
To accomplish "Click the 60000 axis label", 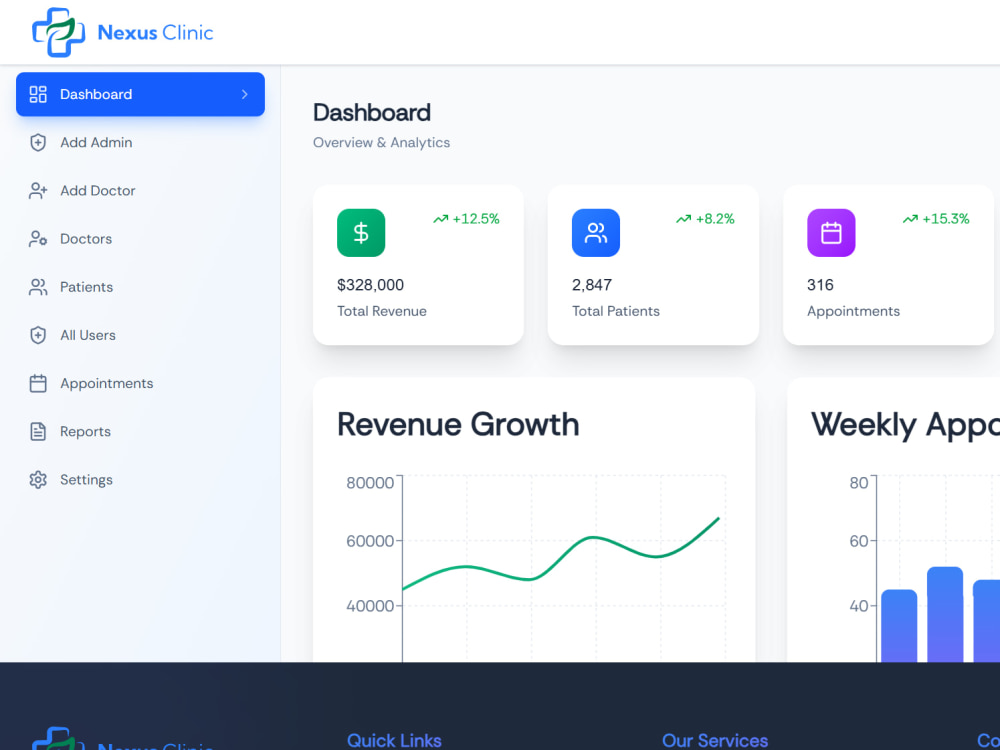I will pyautogui.click(x=370, y=541).
